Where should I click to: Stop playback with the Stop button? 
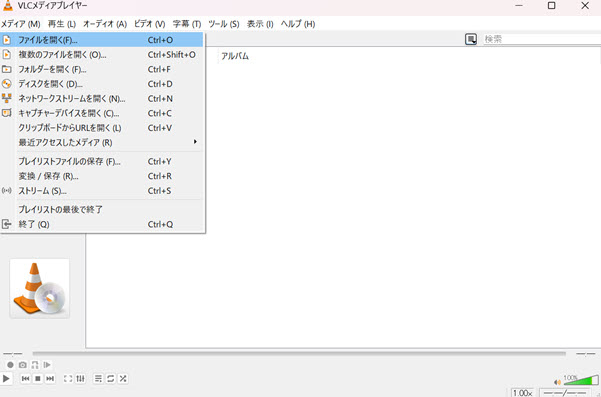pos(38,379)
